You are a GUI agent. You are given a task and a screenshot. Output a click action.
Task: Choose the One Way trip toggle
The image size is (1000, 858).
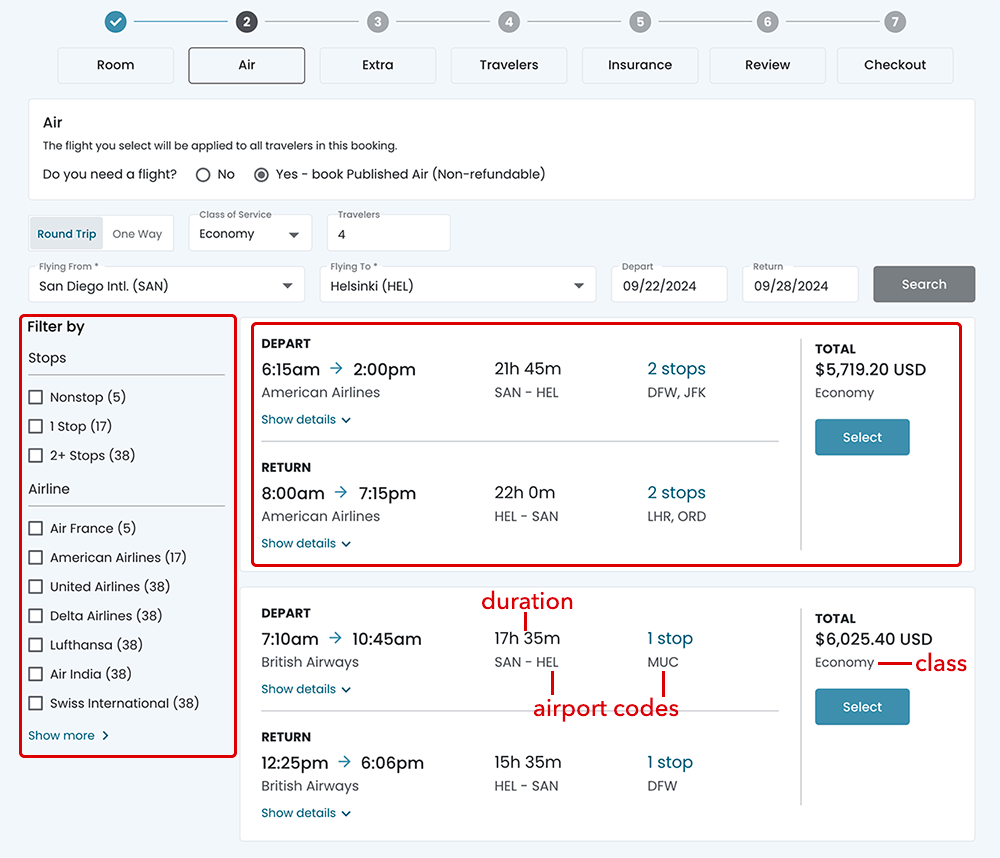137,234
